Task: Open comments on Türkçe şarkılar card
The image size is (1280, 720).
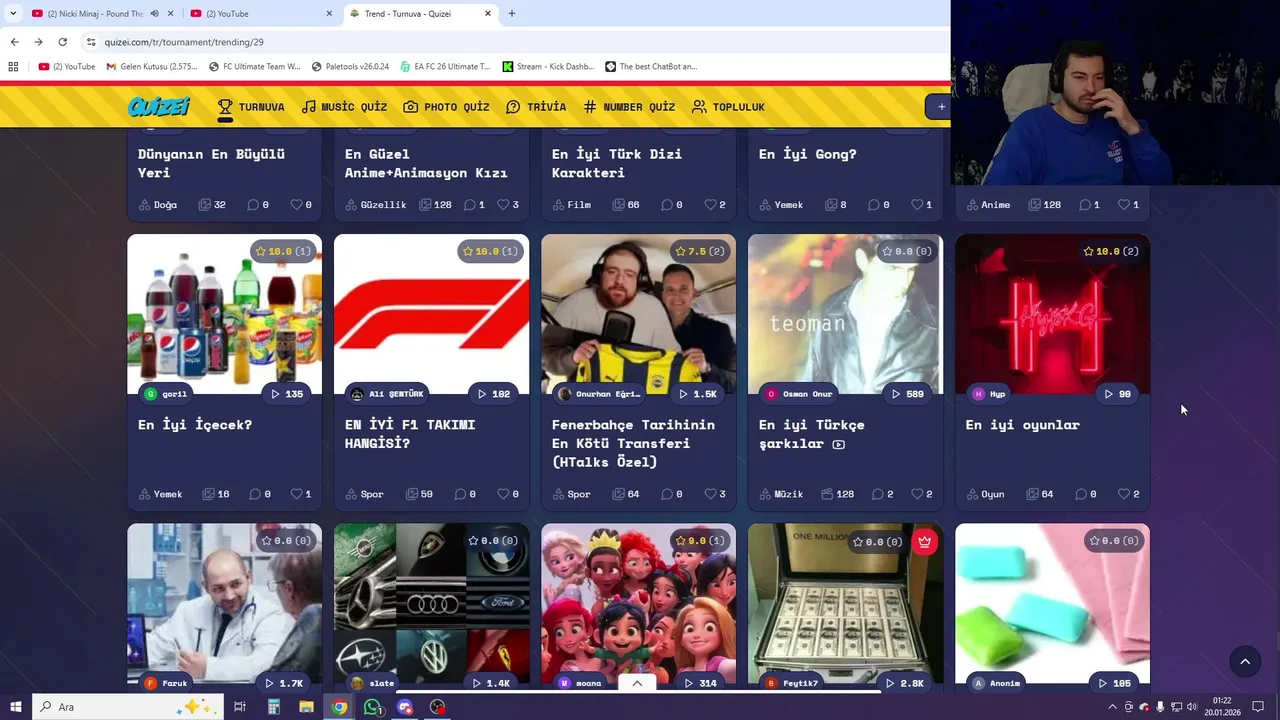Action: pos(882,494)
